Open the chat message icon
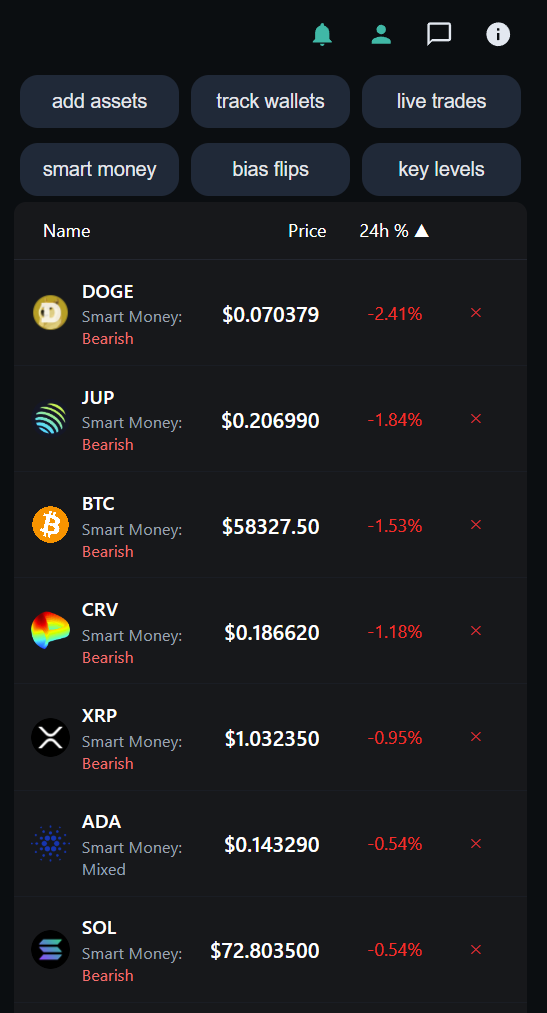This screenshot has height=1013, width=547. click(x=439, y=34)
